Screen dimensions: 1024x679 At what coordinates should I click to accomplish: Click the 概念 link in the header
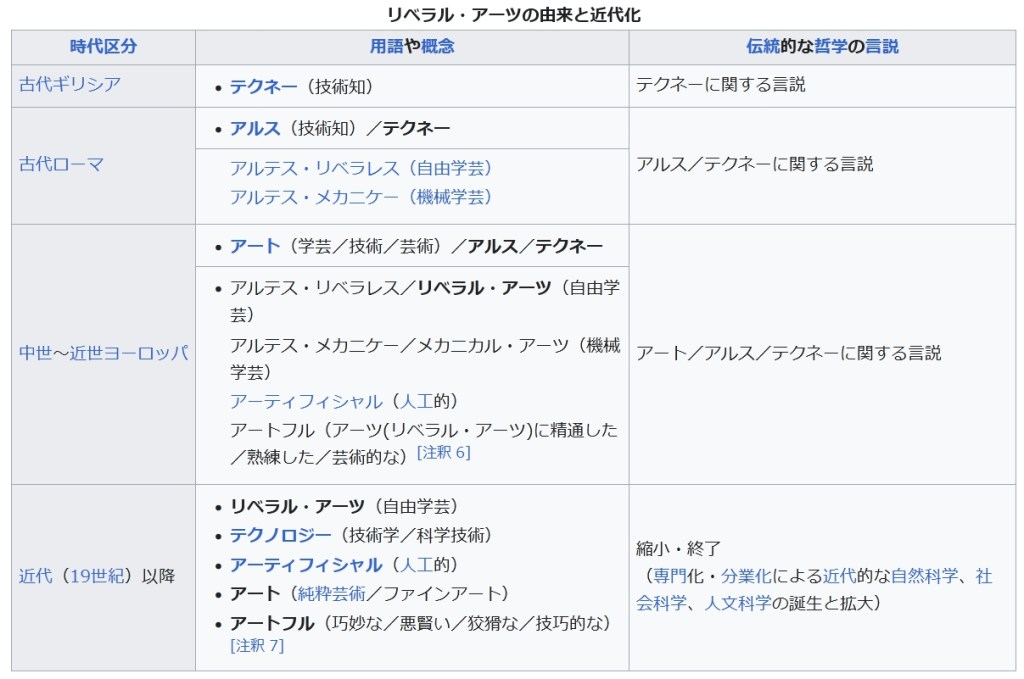[437, 47]
